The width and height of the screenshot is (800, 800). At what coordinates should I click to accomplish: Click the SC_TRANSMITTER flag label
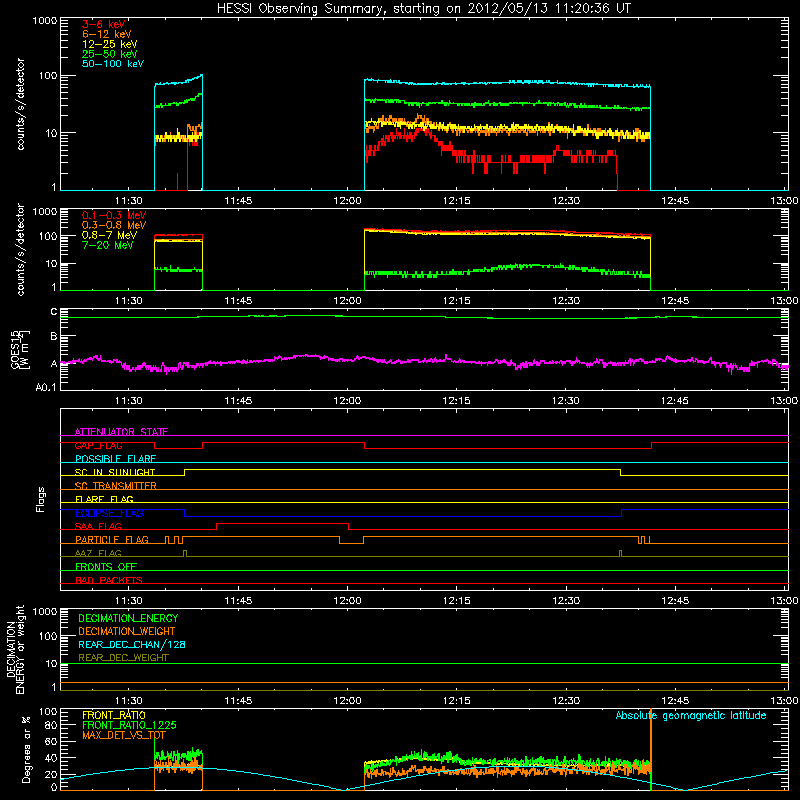[115, 486]
